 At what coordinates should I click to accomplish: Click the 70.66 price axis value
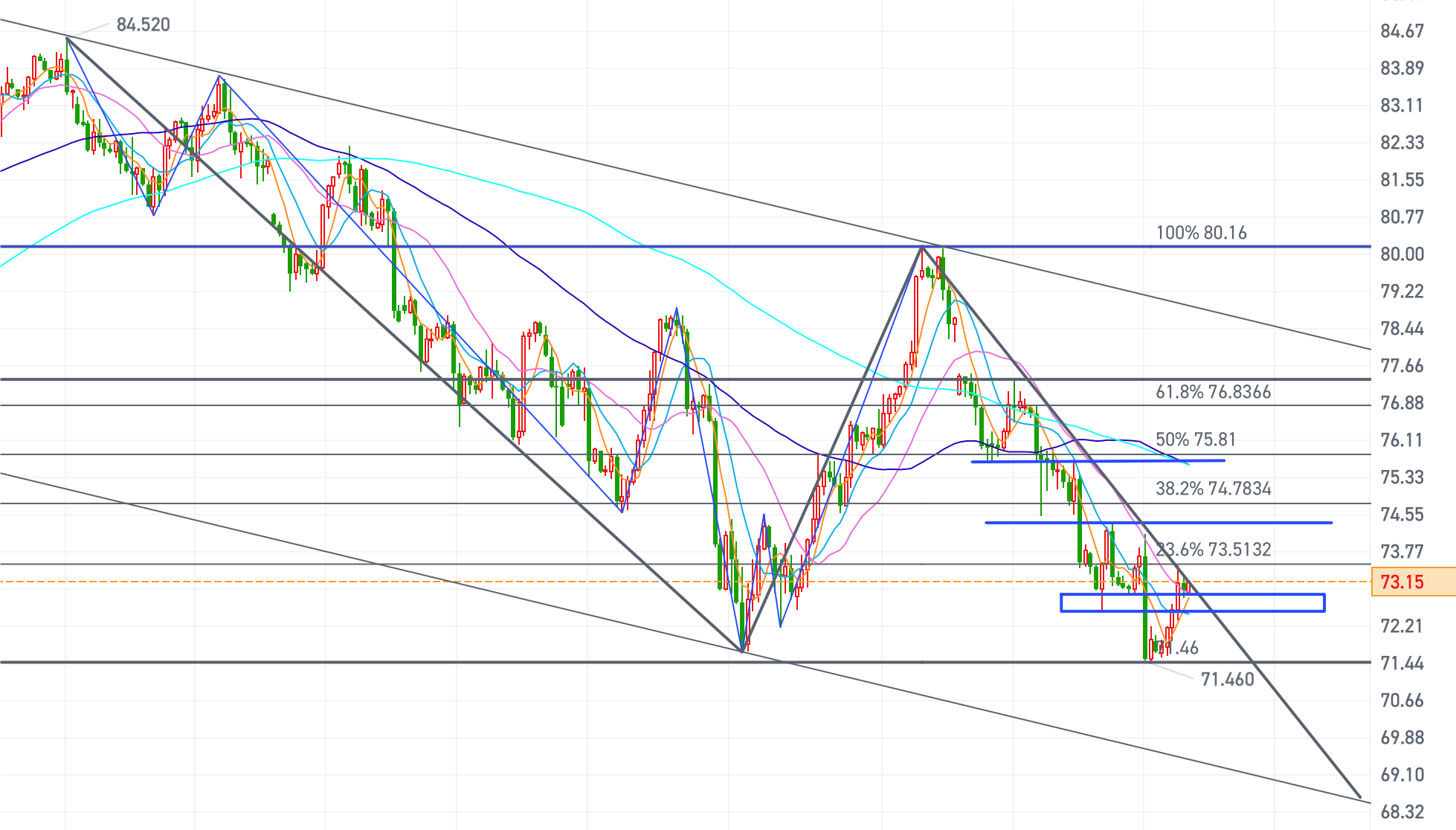(x=1402, y=701)
